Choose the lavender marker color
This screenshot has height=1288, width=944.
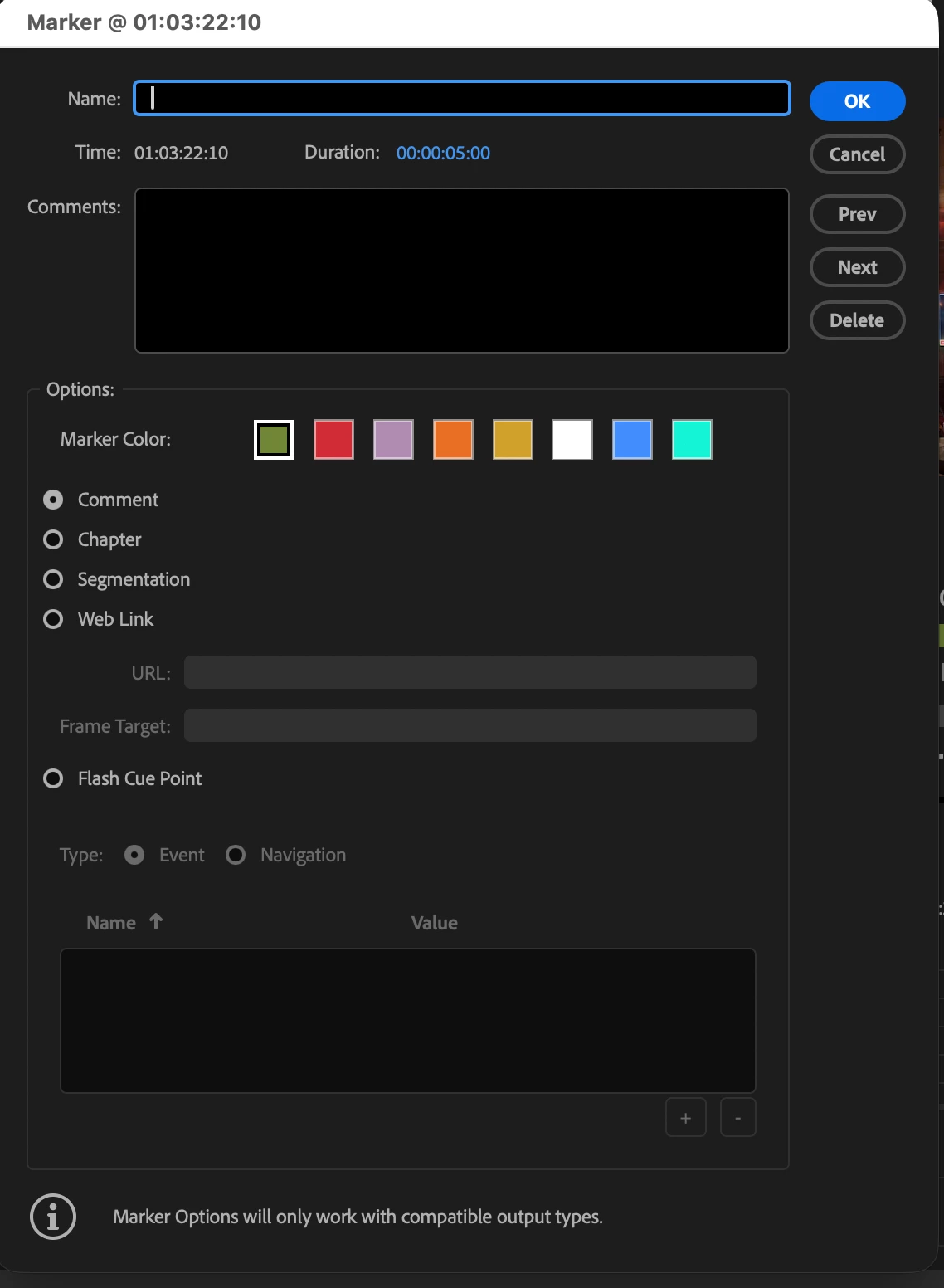tap(393, 440)
